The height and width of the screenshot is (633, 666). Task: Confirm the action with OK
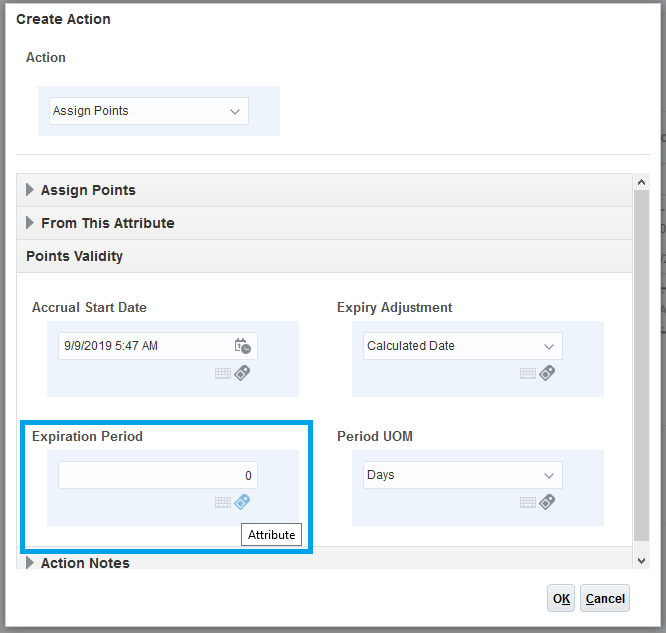(561, 598)
